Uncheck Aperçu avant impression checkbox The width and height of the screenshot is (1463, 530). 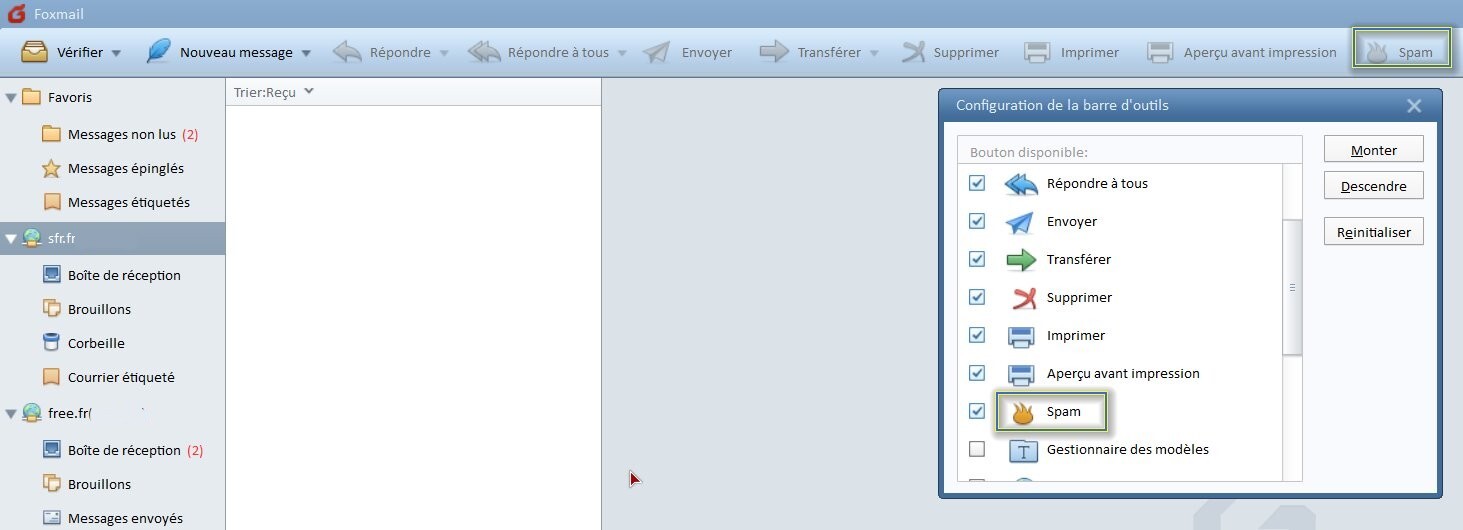[977, 373]
